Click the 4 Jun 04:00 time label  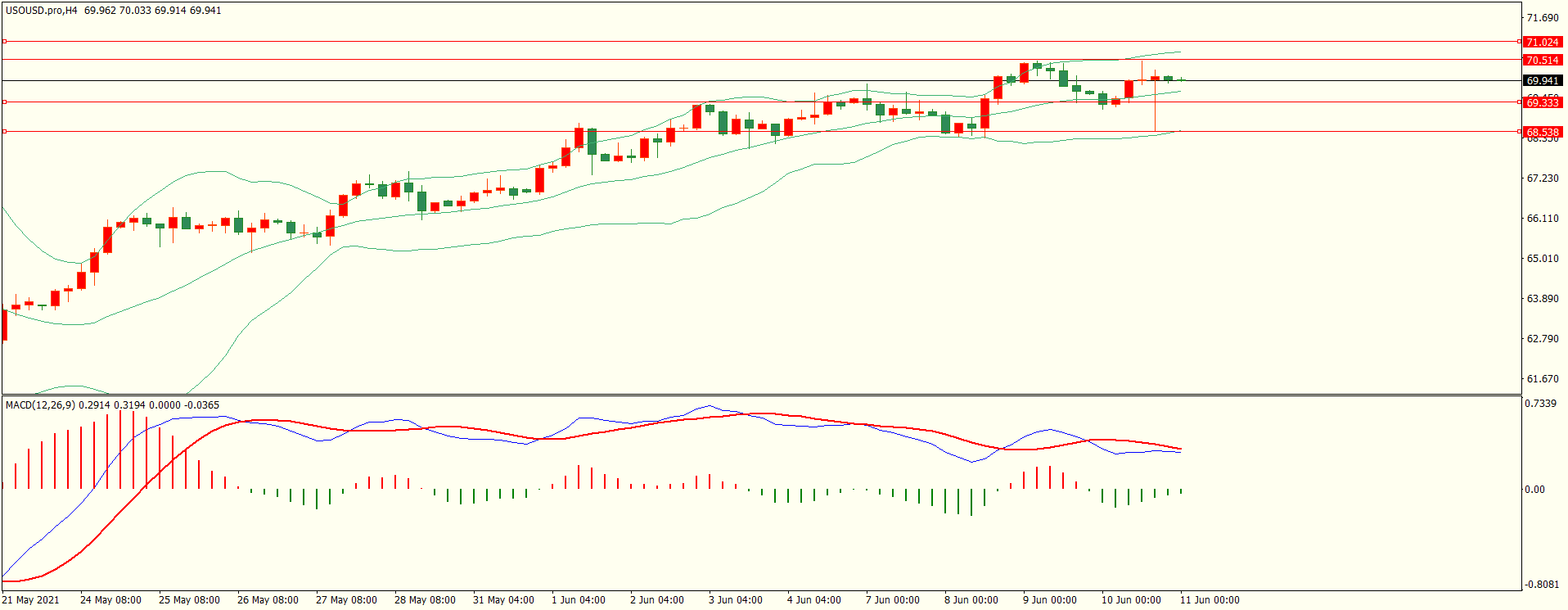[814, 599]
